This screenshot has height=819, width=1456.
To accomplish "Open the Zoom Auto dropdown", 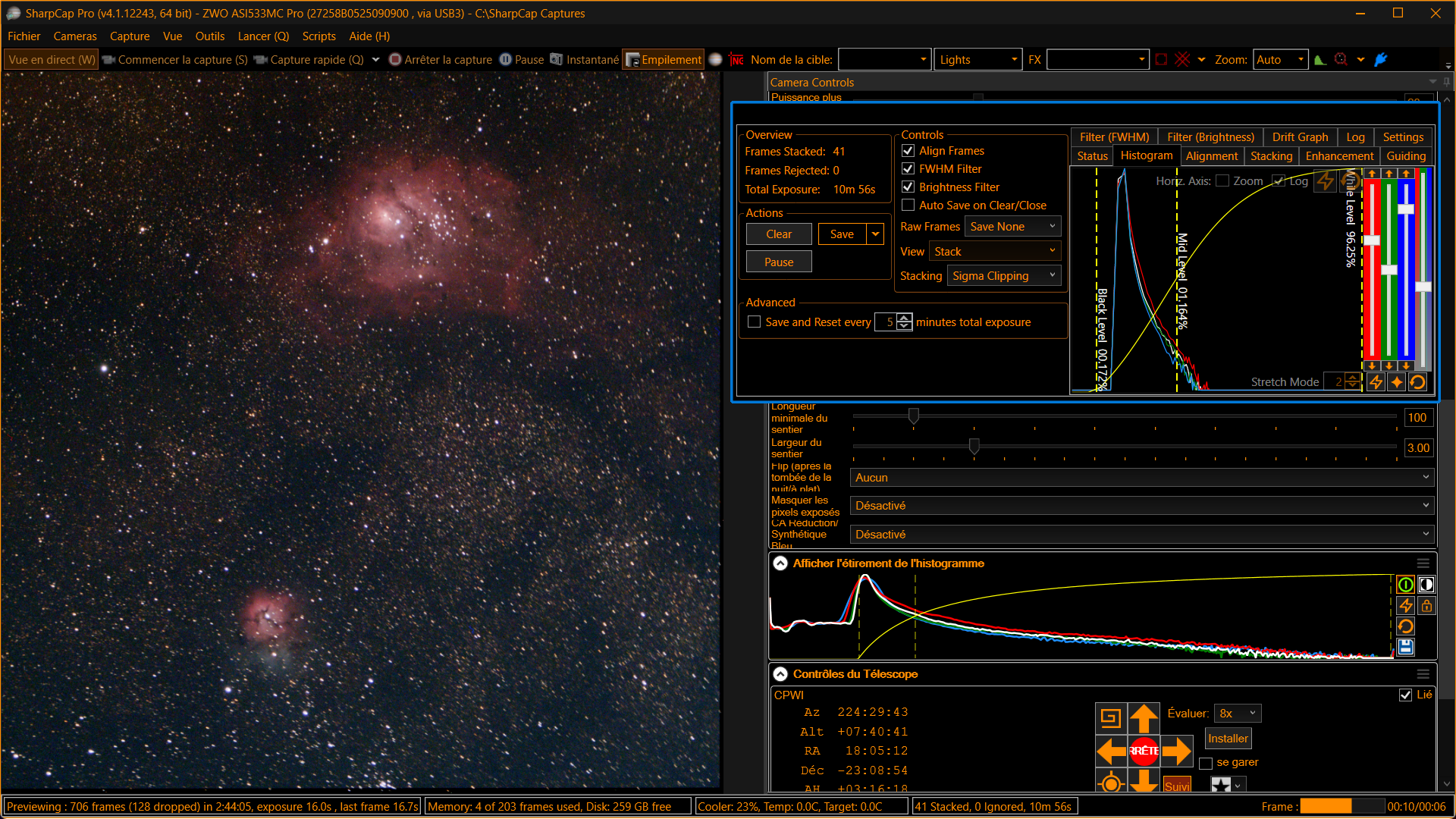I will pos(1281,60).
